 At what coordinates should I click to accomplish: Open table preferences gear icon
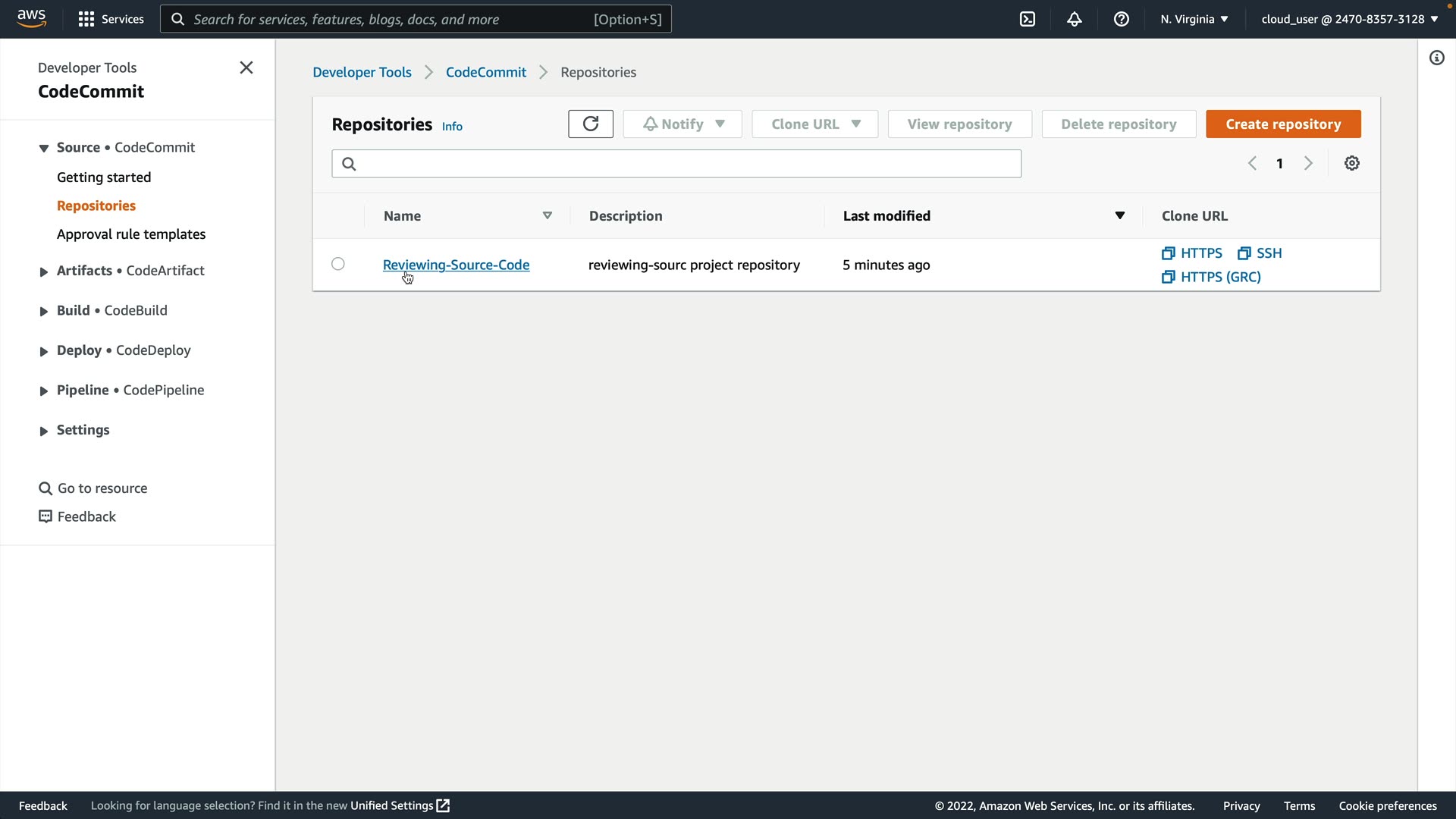click(1351, 163)
